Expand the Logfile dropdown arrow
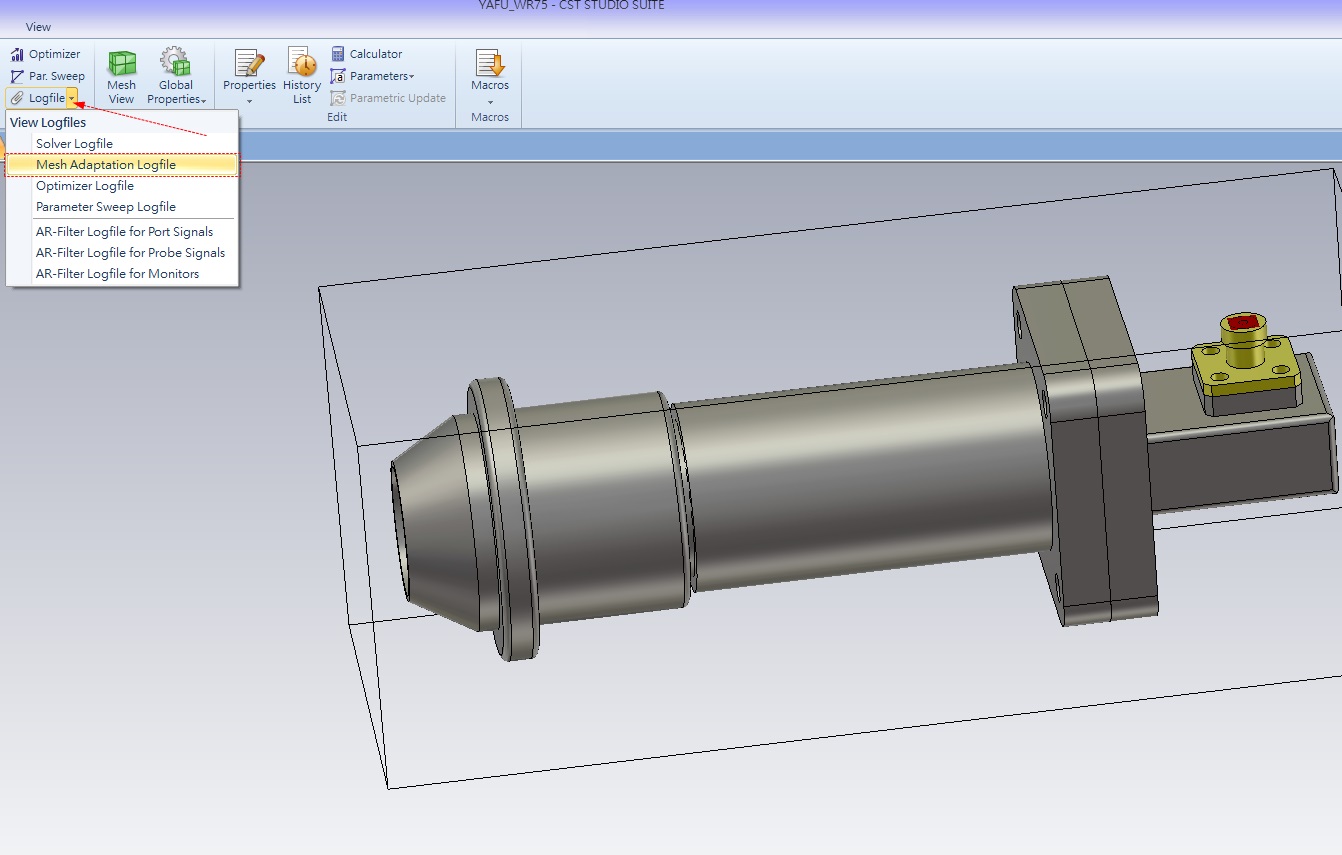 [72, 98]
